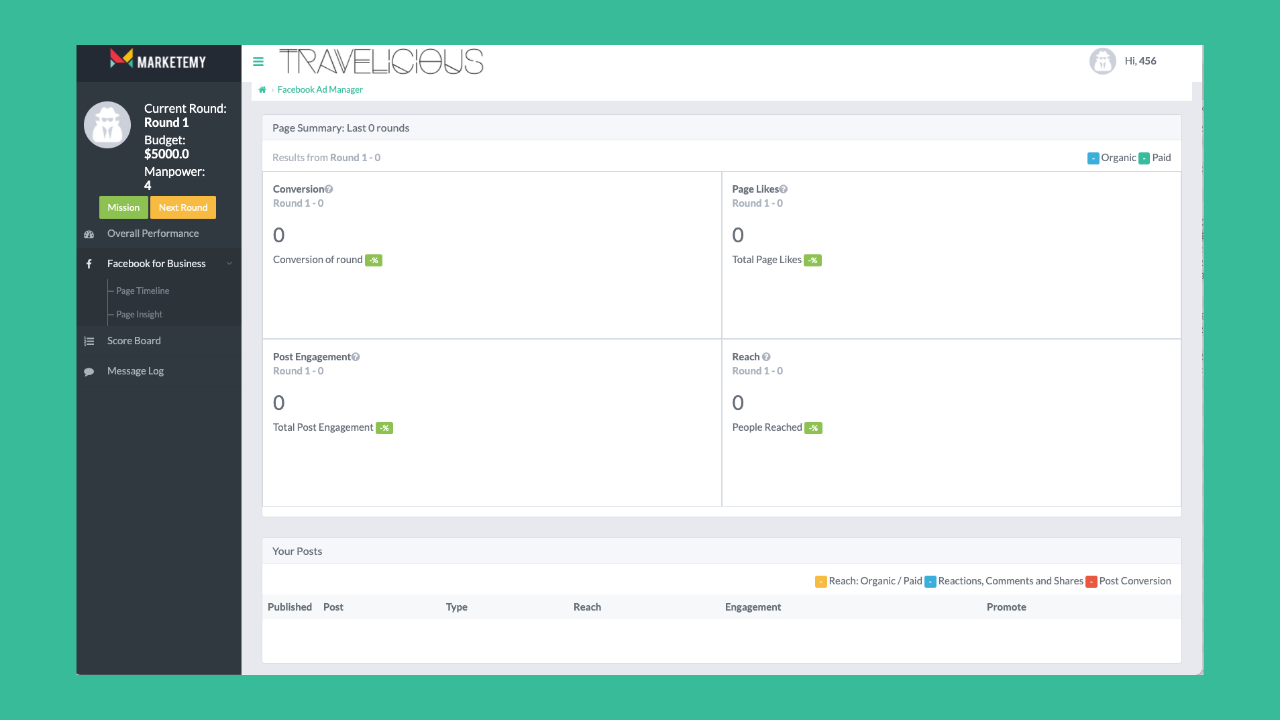The image size is (1280, 720).
Task: Click the Your Posts panel heading
Action: pos(297,551)
